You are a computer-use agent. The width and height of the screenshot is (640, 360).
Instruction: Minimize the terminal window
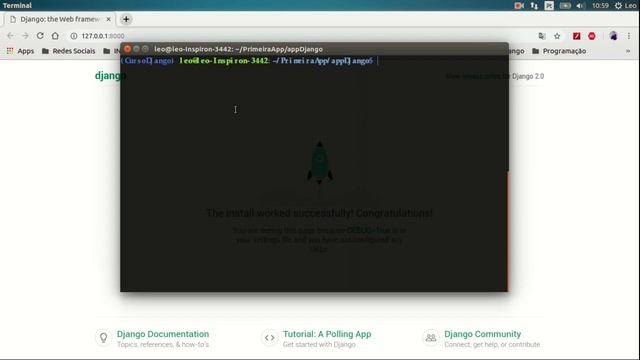(136, 49)
